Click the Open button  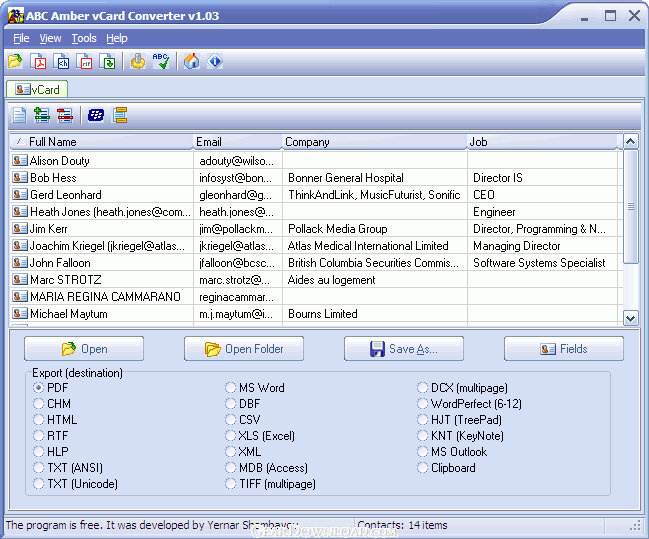(84, 349)
